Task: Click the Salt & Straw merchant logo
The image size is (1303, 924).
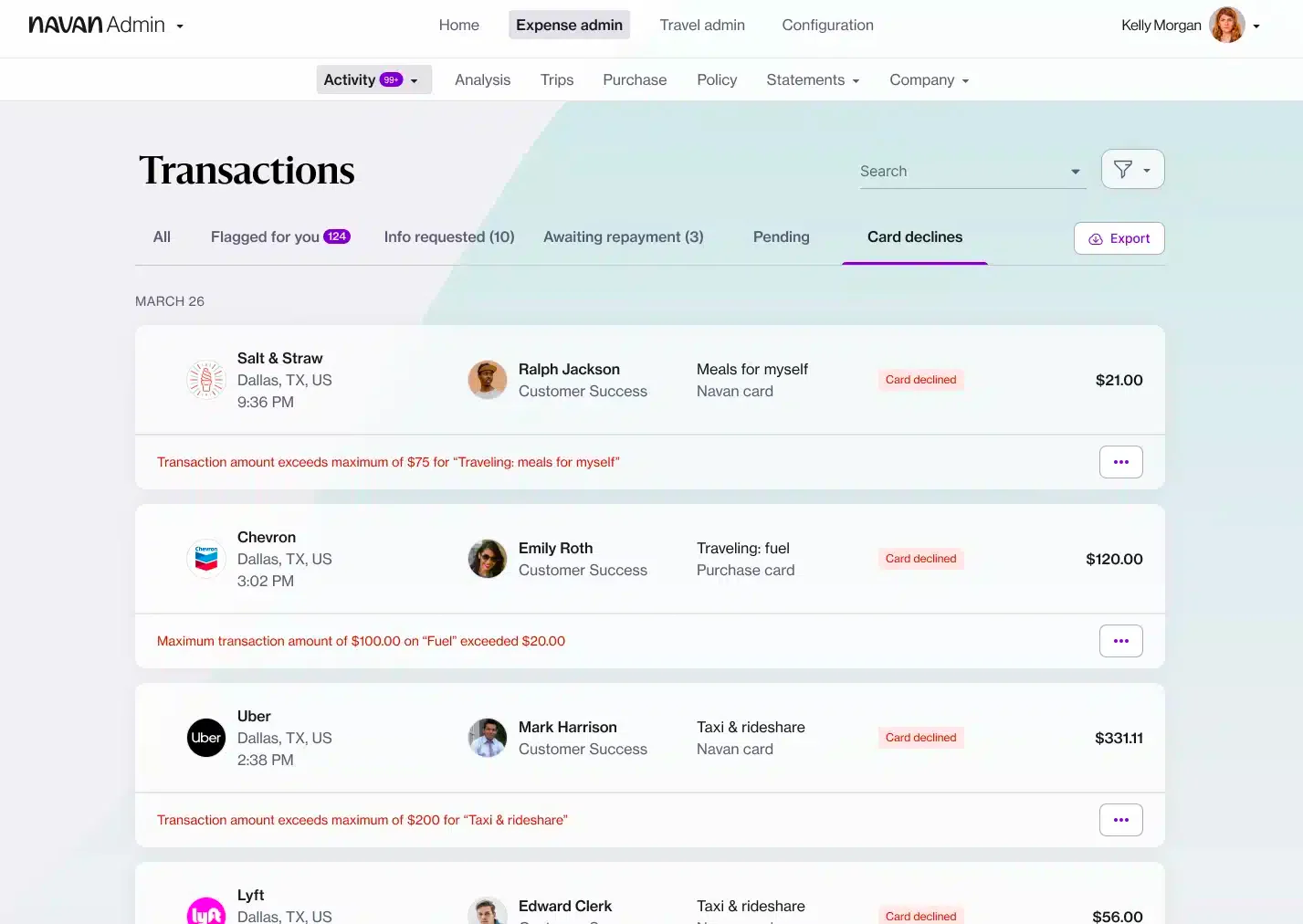Action: coord(206,380)
